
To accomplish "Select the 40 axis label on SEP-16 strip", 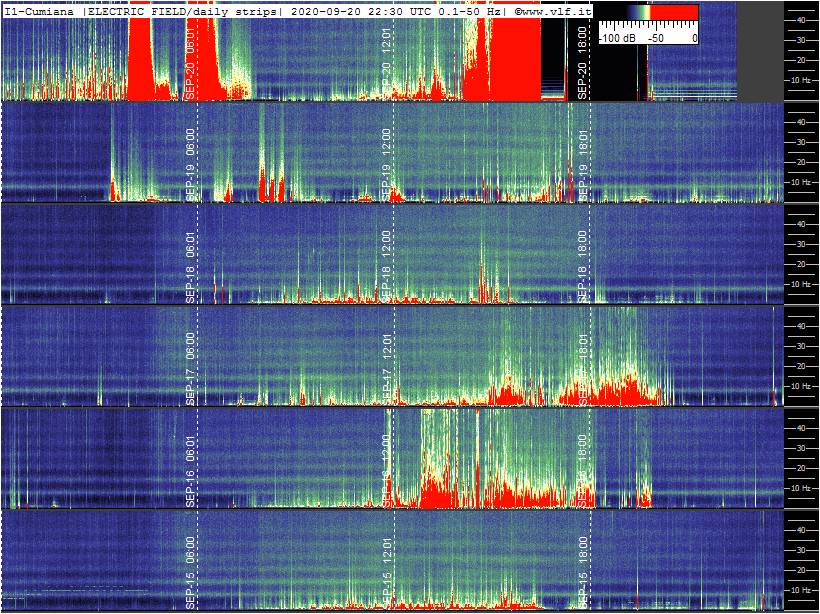I will (800, 428).
